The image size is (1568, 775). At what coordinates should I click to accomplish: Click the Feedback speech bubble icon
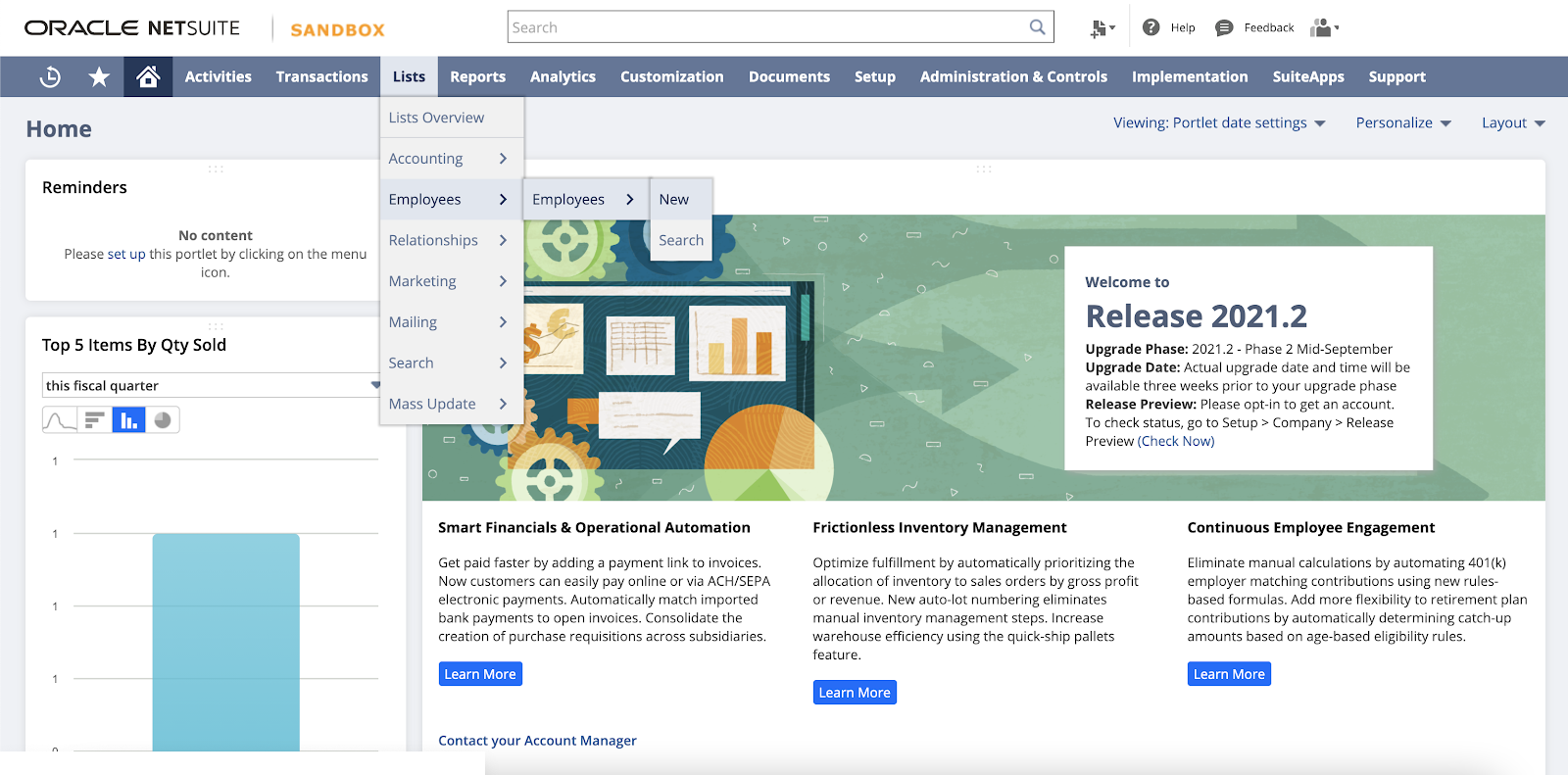click(x=1224, y=27)
